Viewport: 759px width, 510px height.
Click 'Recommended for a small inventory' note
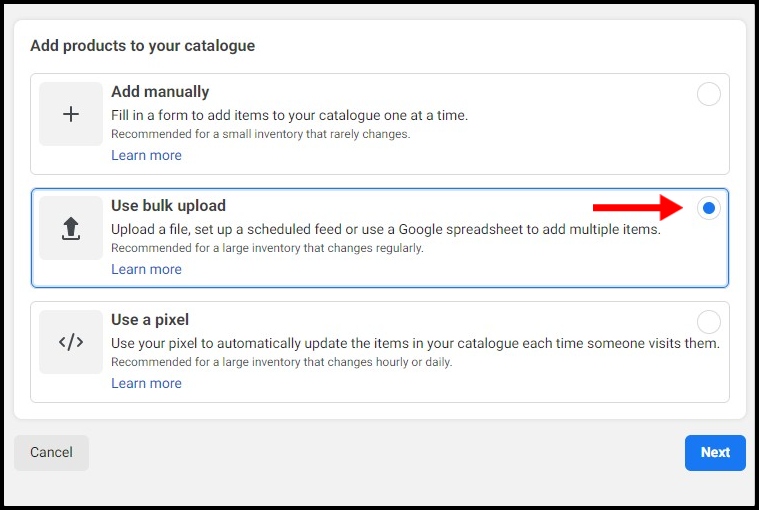260,134
